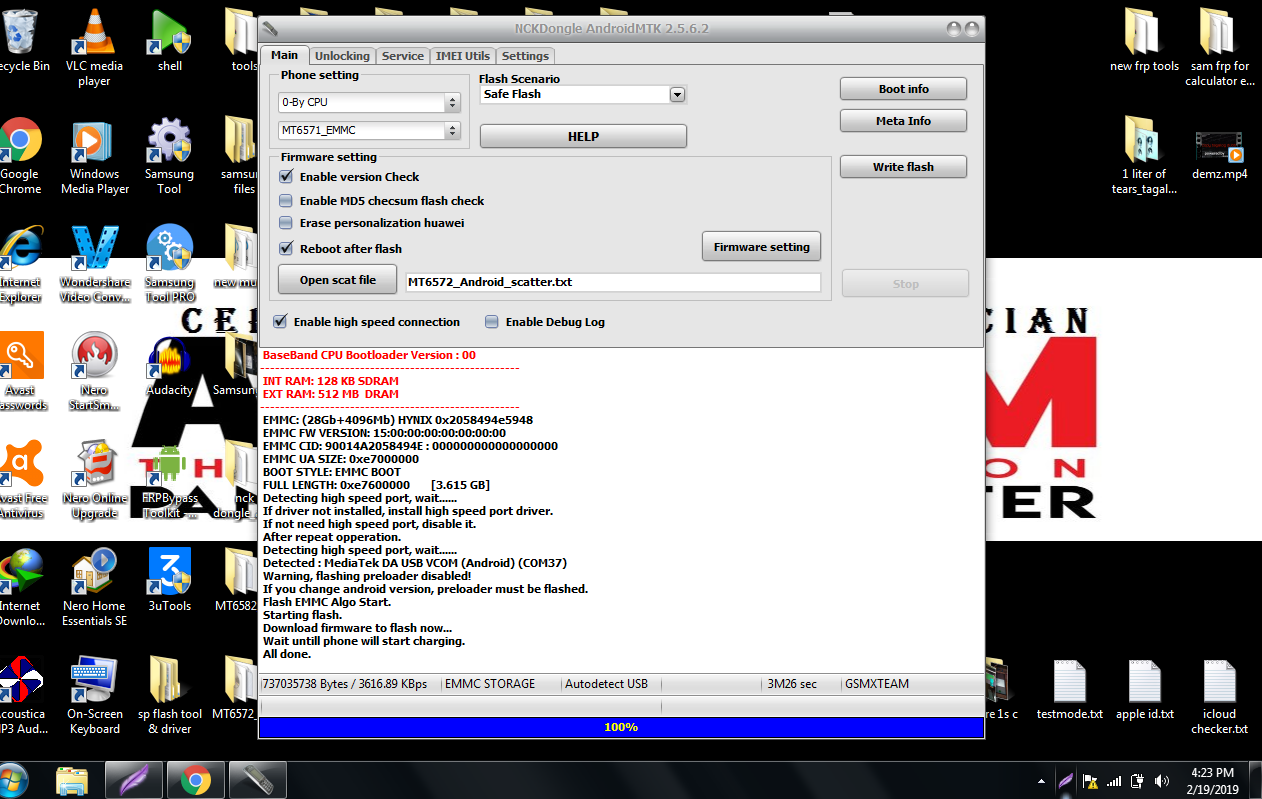Open Samsung Tool desktop shortcut

169,155
